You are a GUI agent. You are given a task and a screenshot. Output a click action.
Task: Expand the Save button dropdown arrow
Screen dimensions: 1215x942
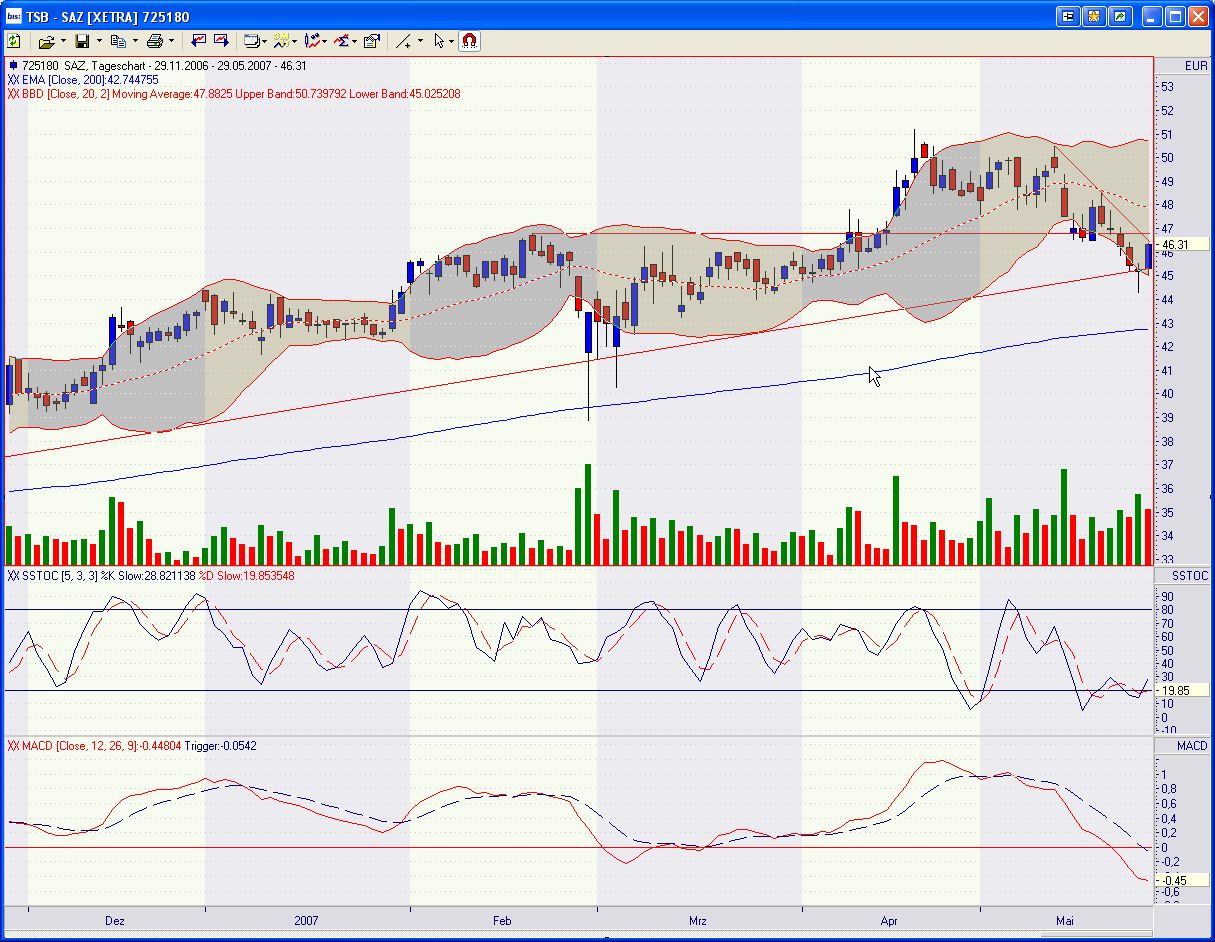[x=98, y=41]
